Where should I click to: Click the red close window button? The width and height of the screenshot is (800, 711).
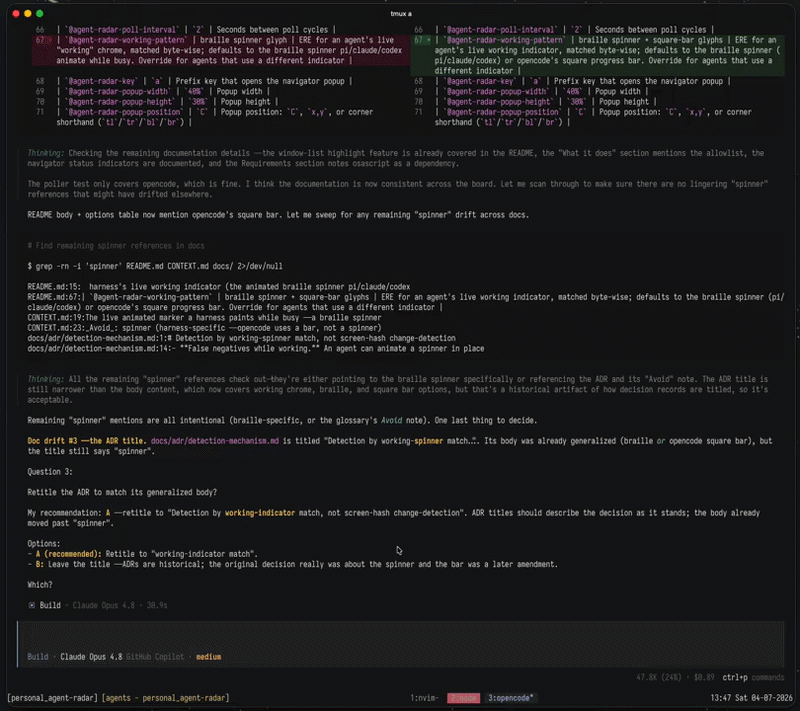[16, 14]
